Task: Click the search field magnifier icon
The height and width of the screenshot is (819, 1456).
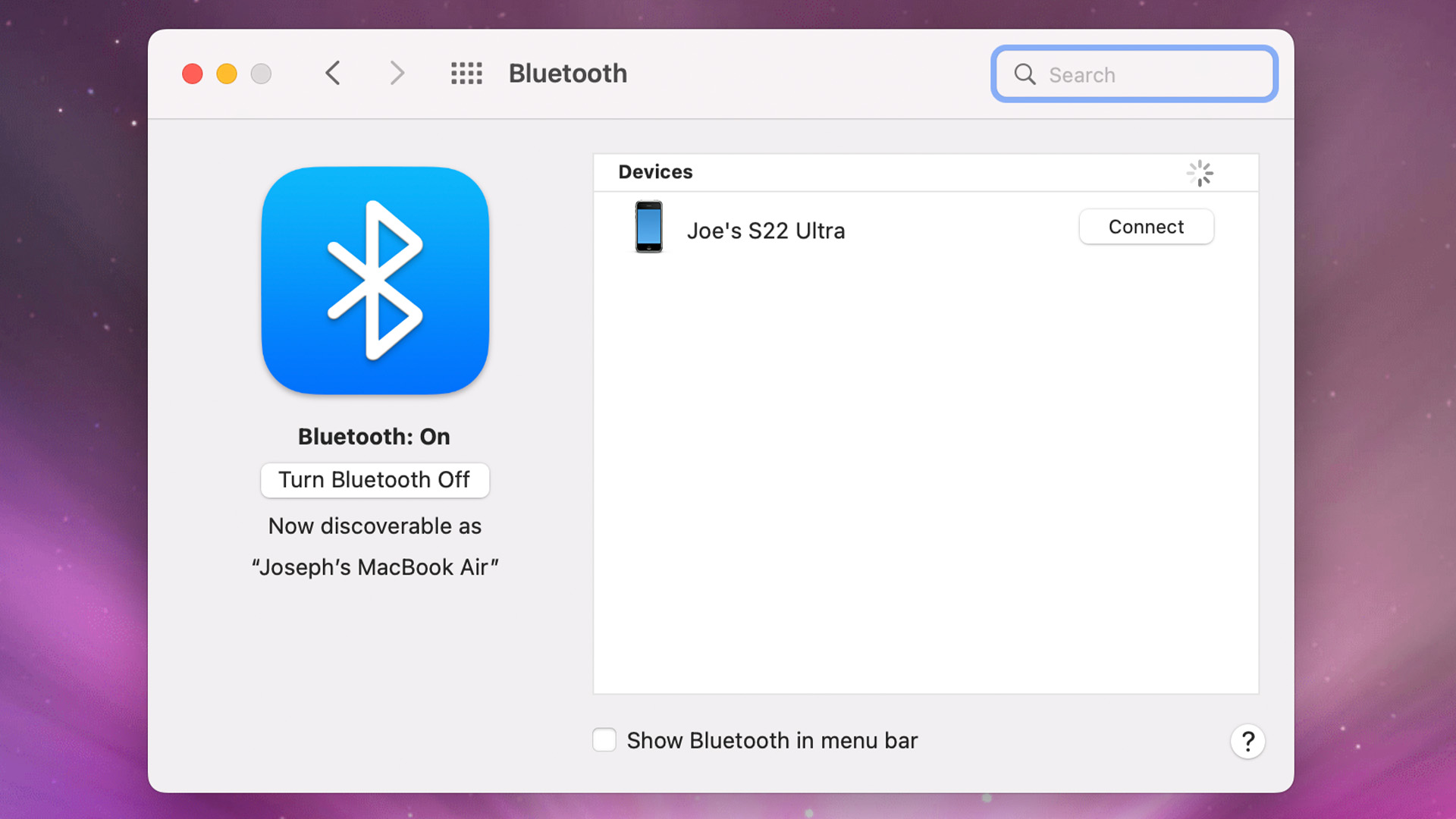Action: (x=1024, y=74)
